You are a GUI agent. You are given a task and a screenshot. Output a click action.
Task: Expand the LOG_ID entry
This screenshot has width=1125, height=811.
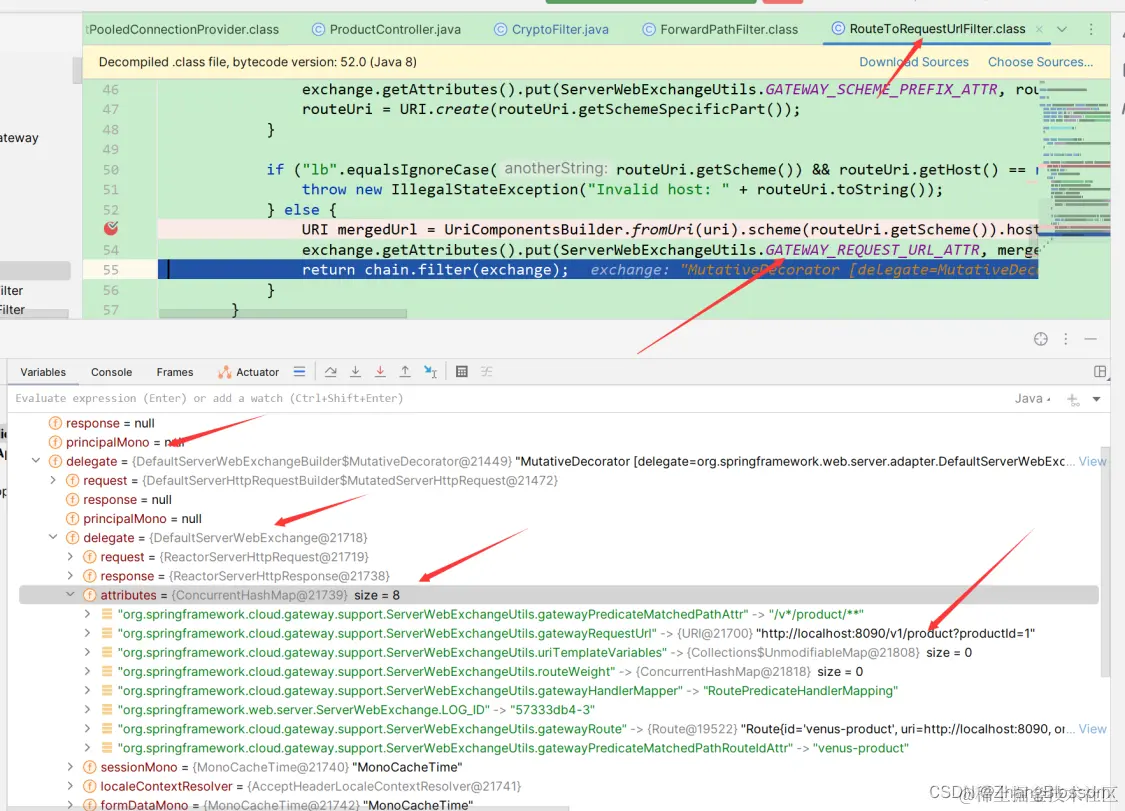click(88, 709)
